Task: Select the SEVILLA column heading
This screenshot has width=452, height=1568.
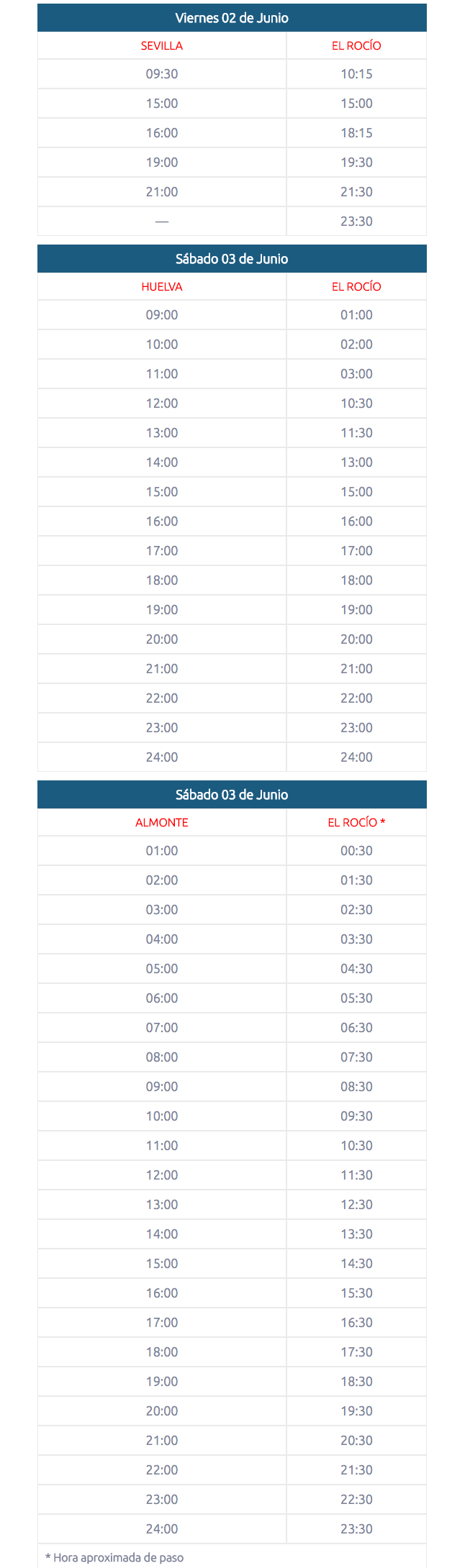Action: [162, 46]
